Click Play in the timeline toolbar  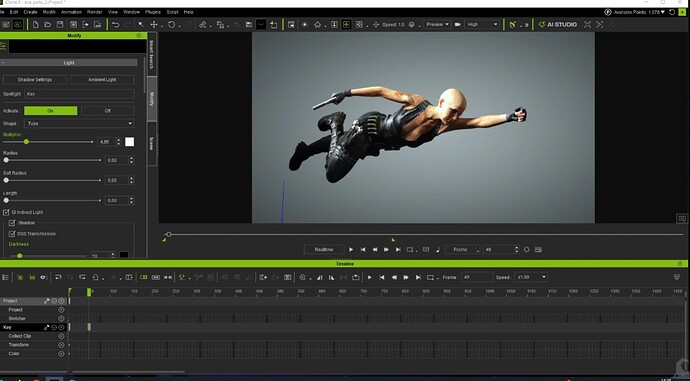370,277
